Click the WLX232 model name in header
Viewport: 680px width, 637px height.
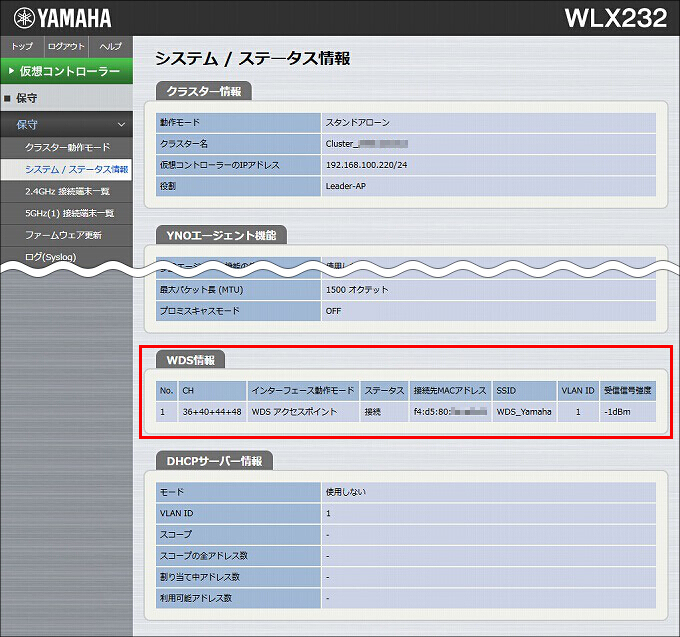tap(616, 18)
